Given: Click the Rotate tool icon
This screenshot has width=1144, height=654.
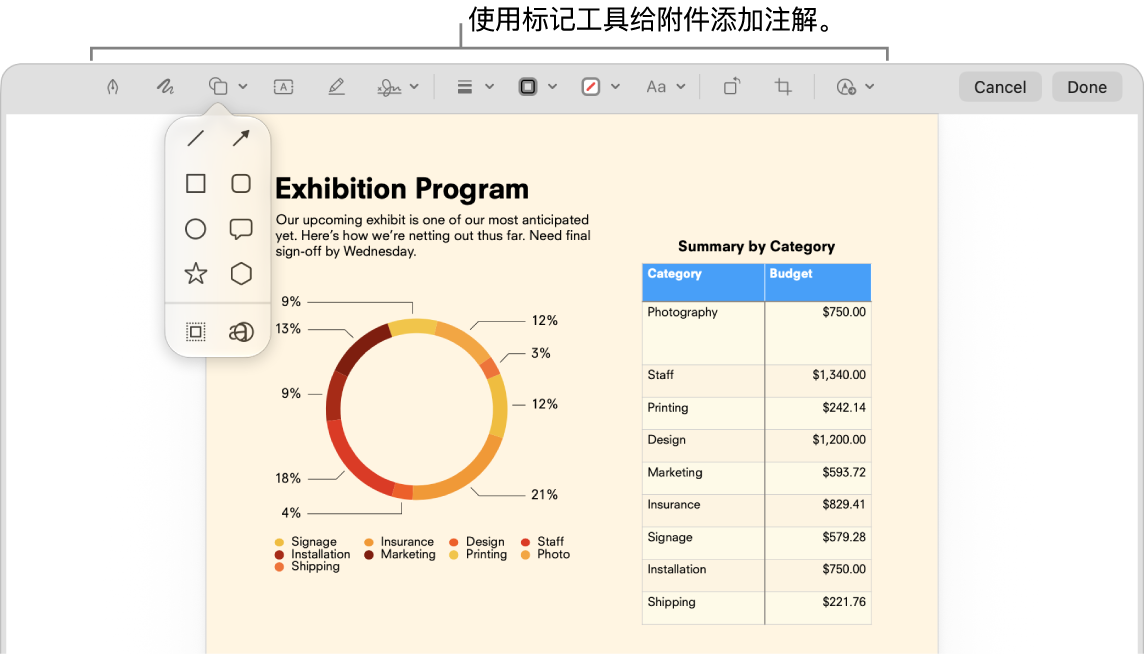Looking at the screenshot, I should point(732,87).
